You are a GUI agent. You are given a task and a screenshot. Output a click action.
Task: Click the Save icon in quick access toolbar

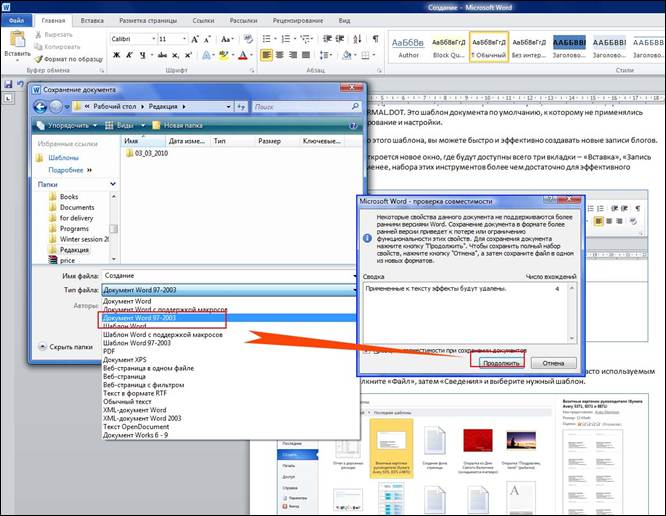[x=8, y=84]
